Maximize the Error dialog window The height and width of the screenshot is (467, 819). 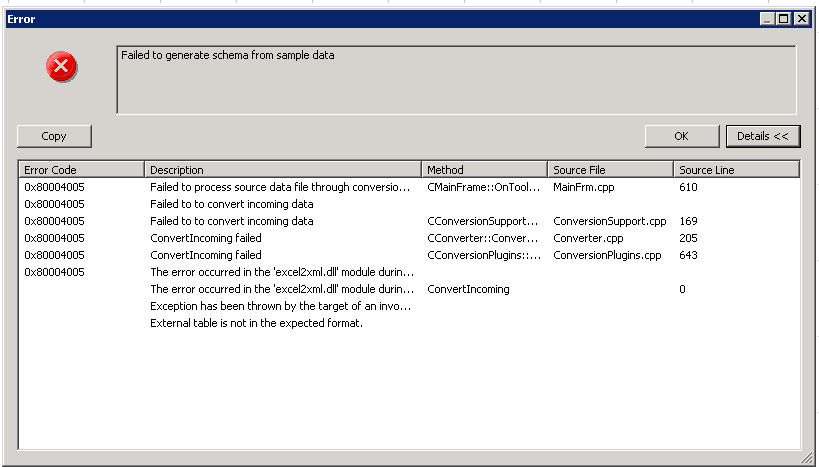[783, 19]
